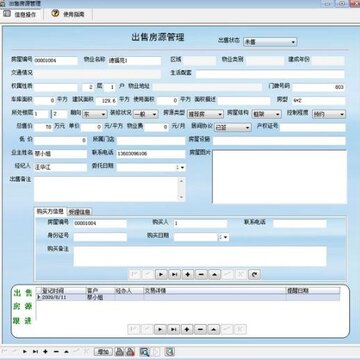Go to next listing in bottom toolbar
Screen dimensions: 360x360
point(25,351)
